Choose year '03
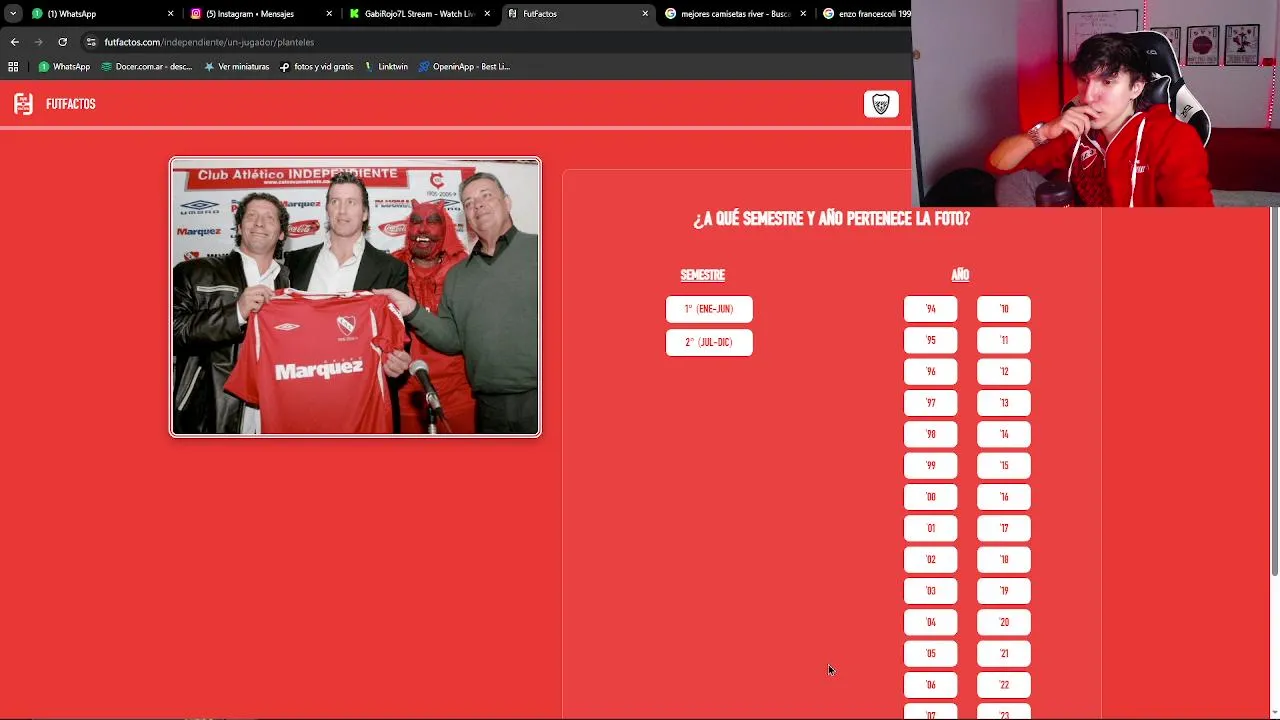Viewport: 1280px width, 720px height. click(x=931, y=591)
